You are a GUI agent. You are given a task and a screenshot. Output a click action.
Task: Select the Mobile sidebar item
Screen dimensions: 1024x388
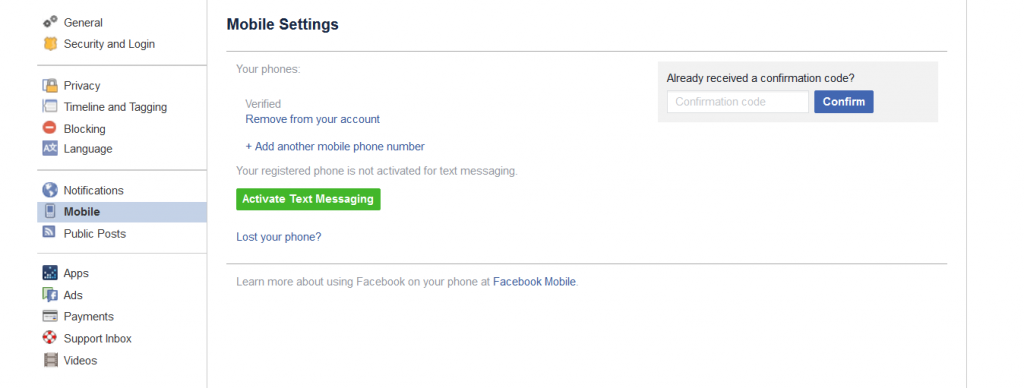[121, 212]
